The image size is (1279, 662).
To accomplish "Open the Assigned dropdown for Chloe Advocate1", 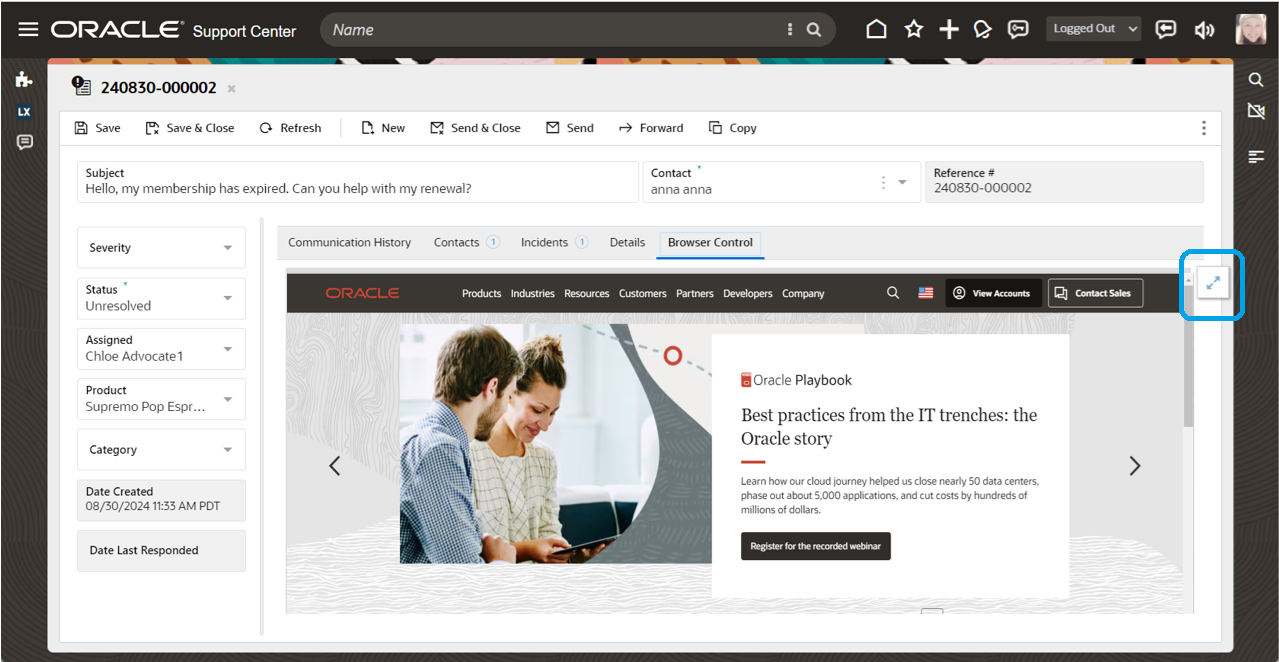I will click(162, 348).
